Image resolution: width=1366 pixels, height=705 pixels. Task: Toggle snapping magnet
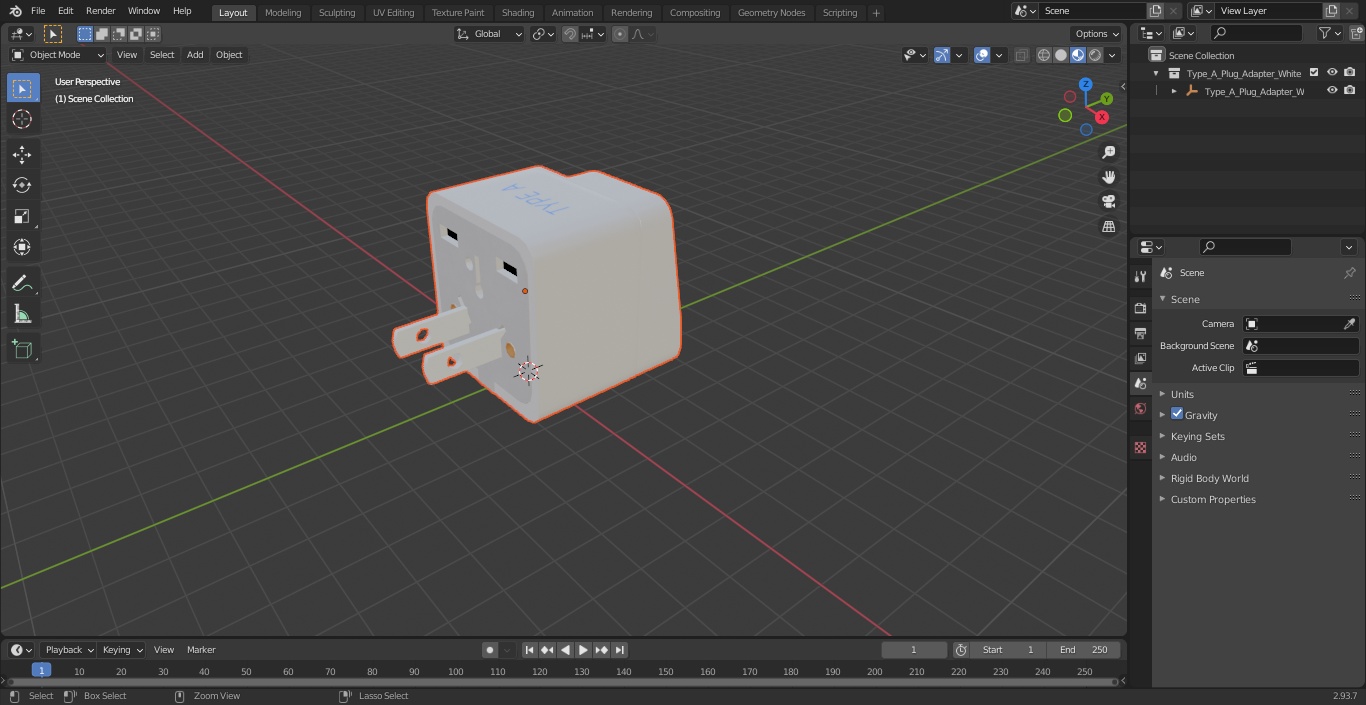[570, 34]
